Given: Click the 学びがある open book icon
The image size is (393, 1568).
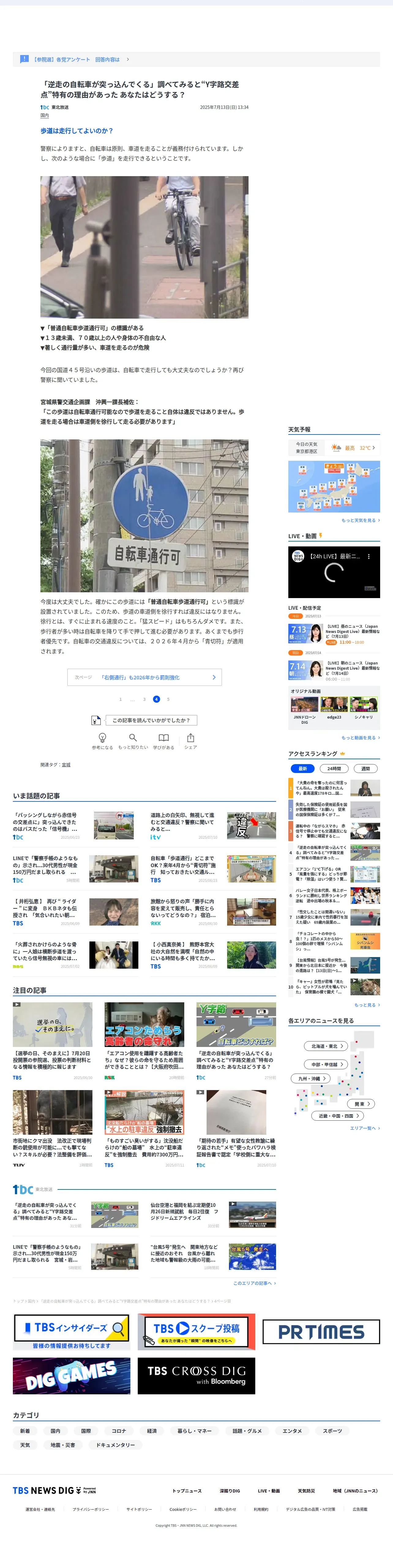Looking at the screenshot, I should 163,737.
